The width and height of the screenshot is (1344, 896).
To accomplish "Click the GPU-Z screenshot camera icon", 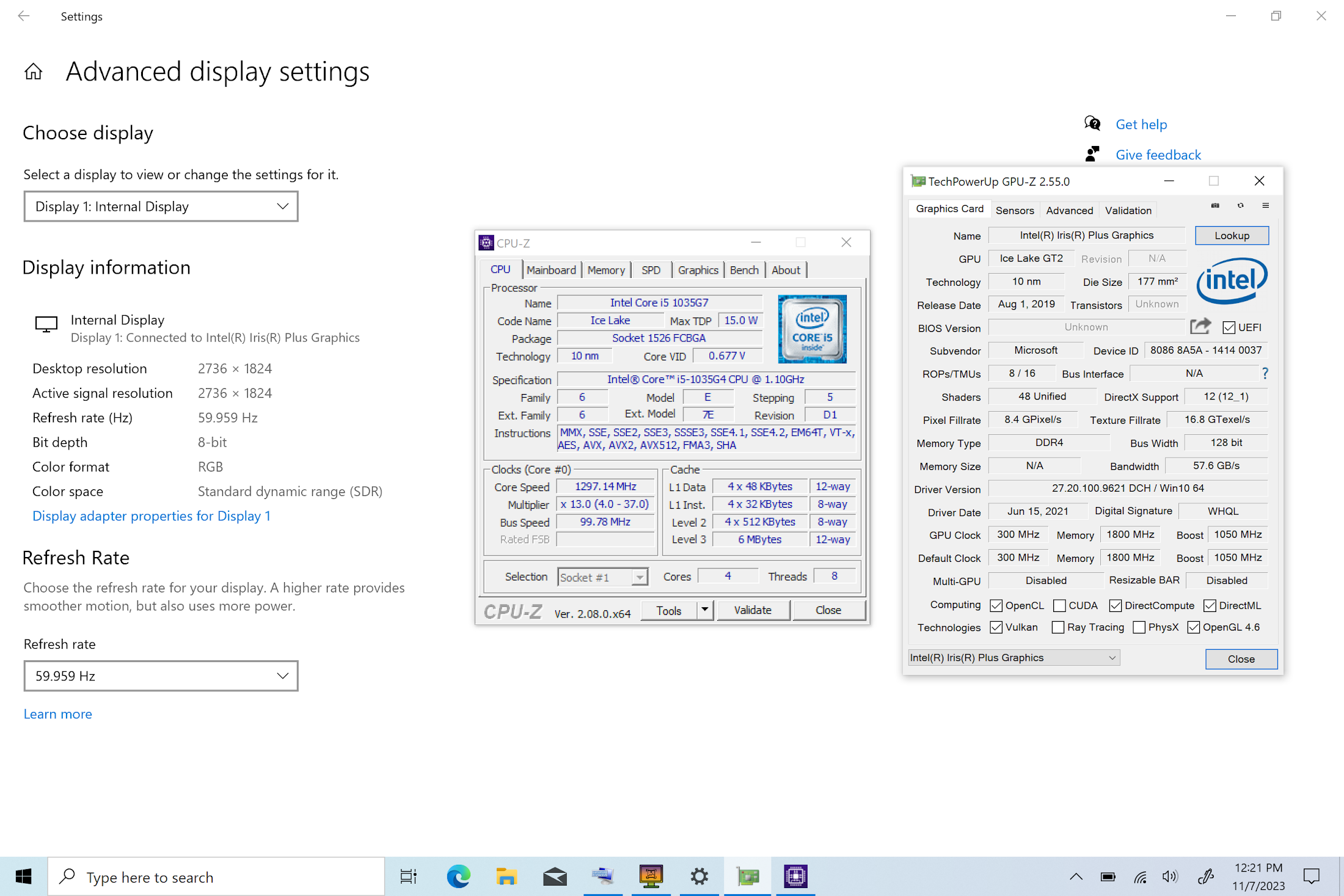I will pos(1215,206).
